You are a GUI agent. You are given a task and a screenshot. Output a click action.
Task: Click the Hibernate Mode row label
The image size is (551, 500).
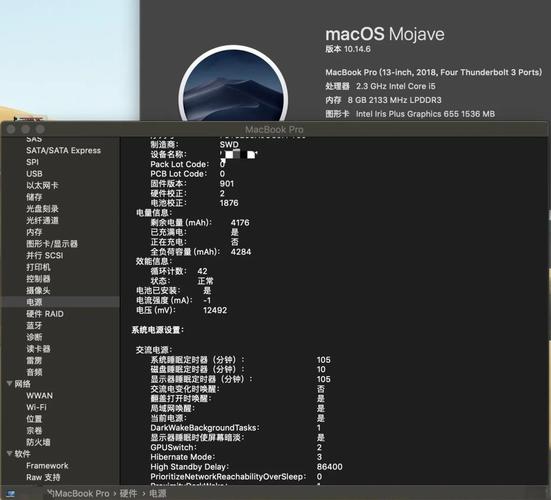182,457
